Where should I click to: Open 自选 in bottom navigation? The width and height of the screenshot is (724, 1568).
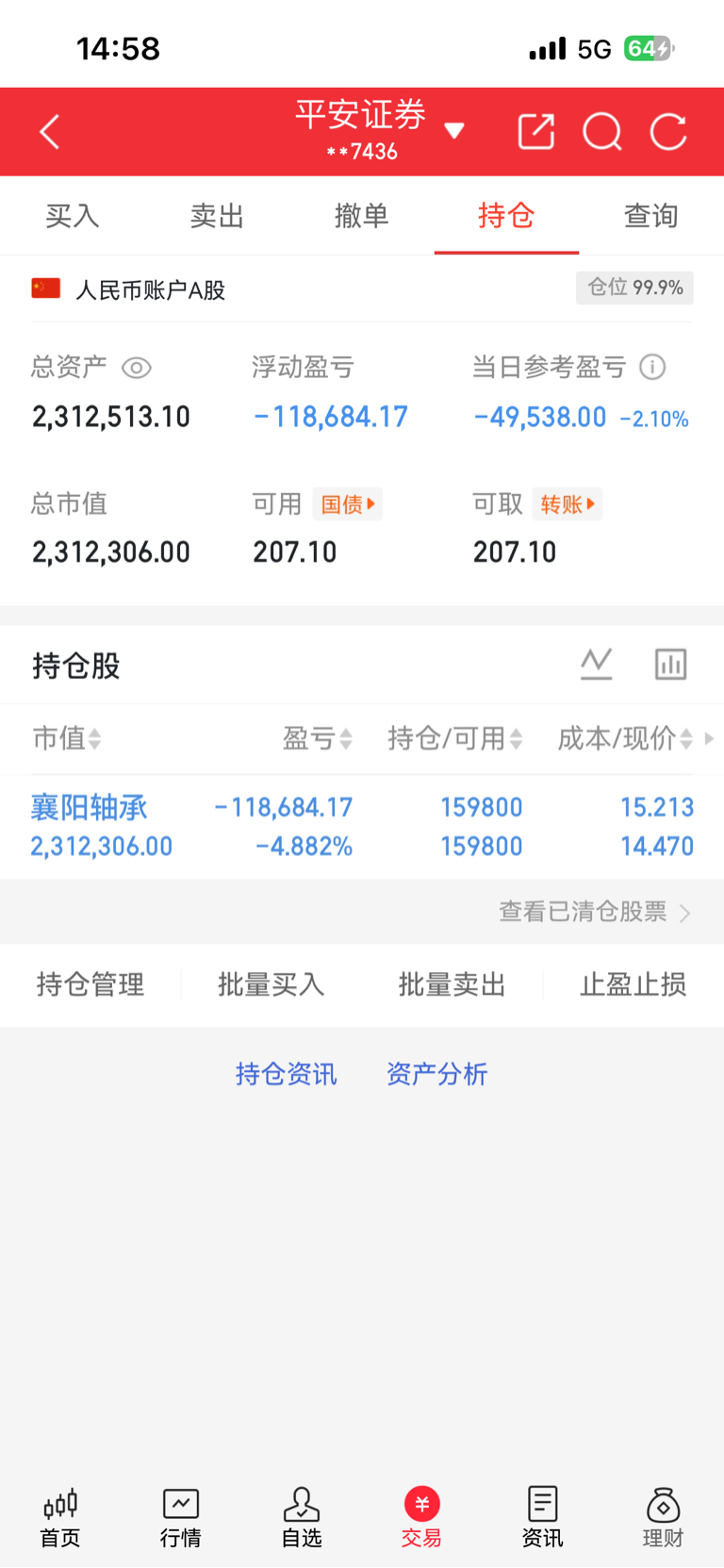[302, 1517]
